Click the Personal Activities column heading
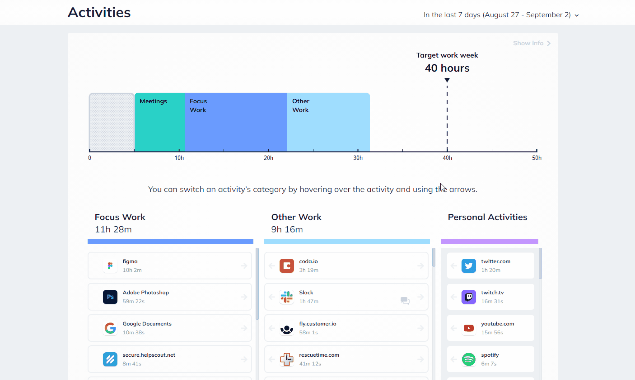The image size is (635, 380). click(x=488, y=217)
